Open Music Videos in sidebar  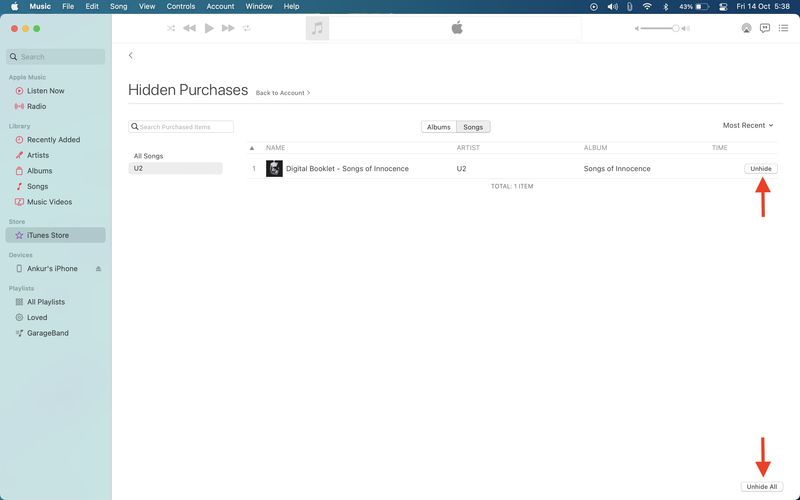[49, 202]
